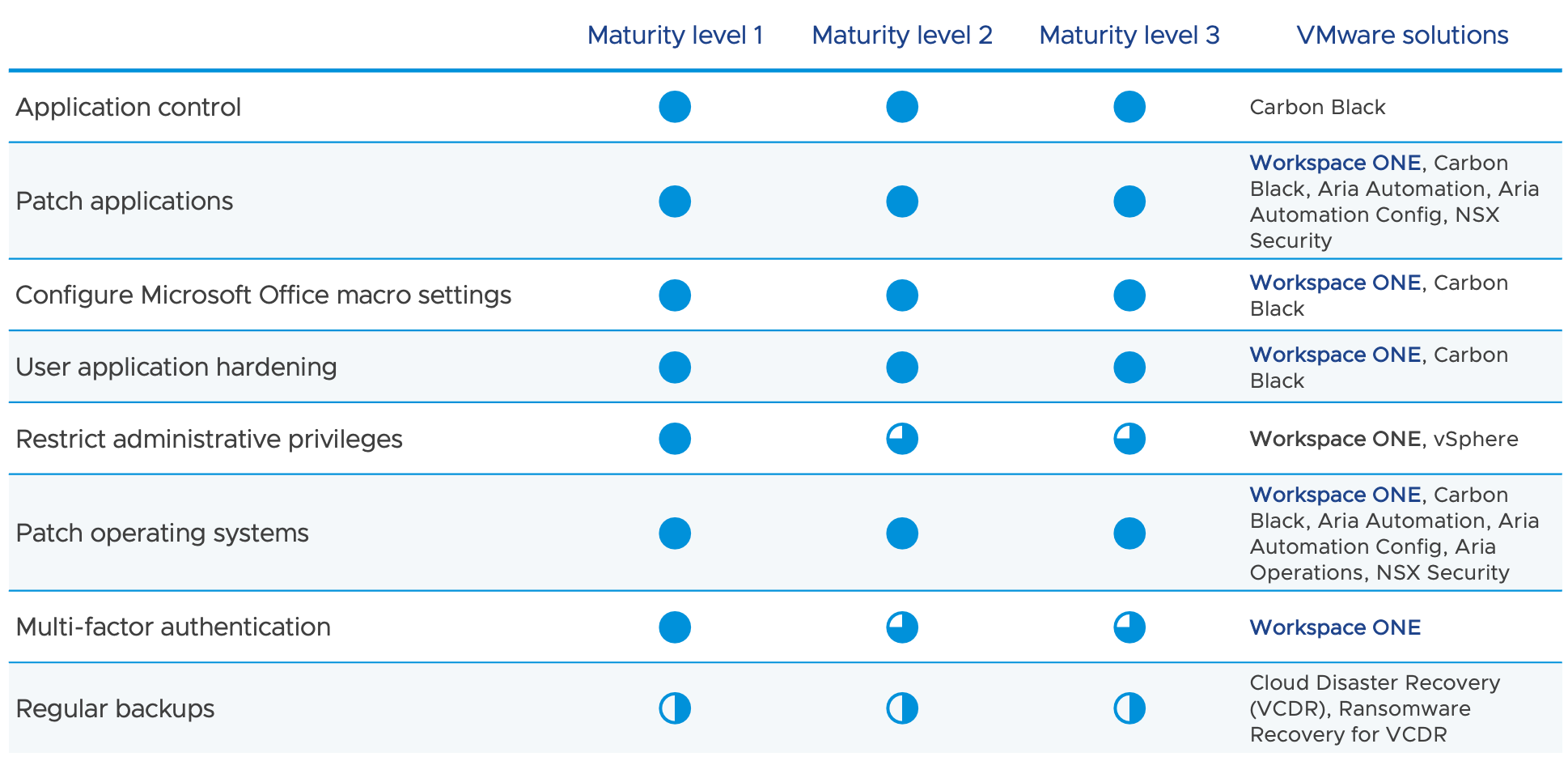
Task: Click Carbon Black text in Application control row
Action: pyautogui.click(x=1317, y=107)
